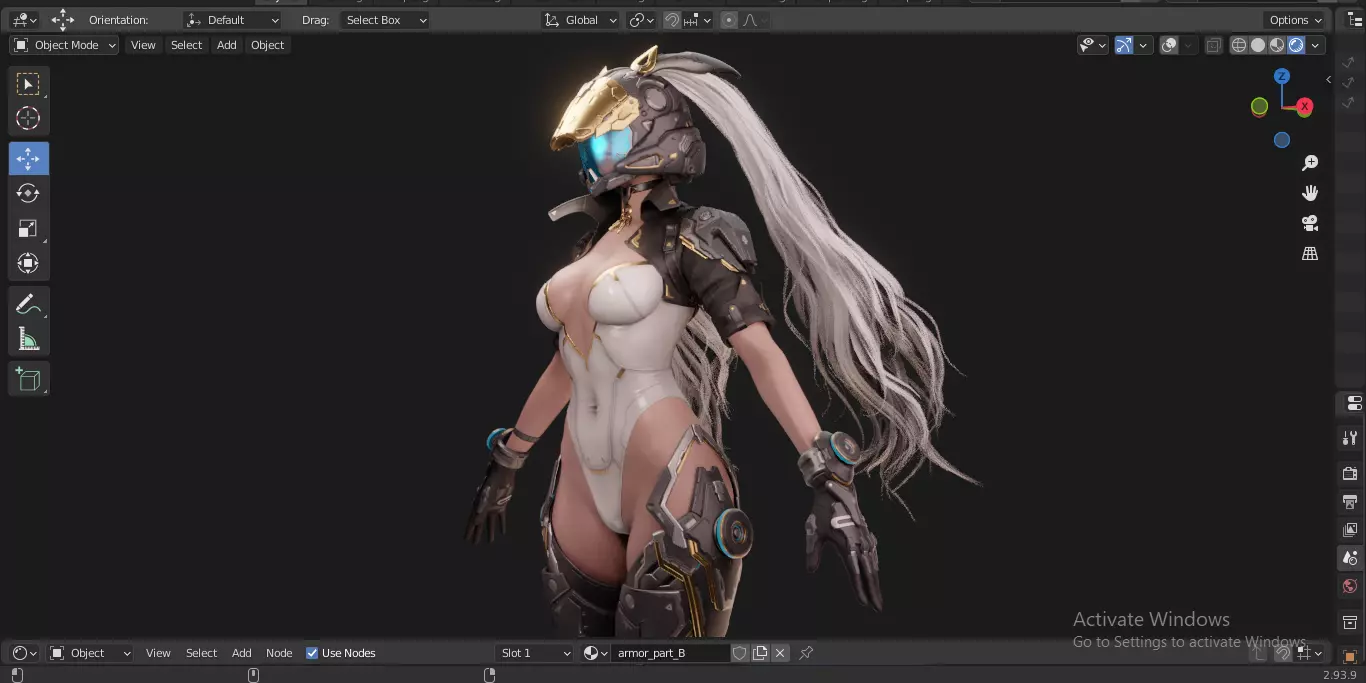Click the armor_part_B material name field
Image resolution: width=1366 pixels, height=683 pixels.
coord(670,653)
